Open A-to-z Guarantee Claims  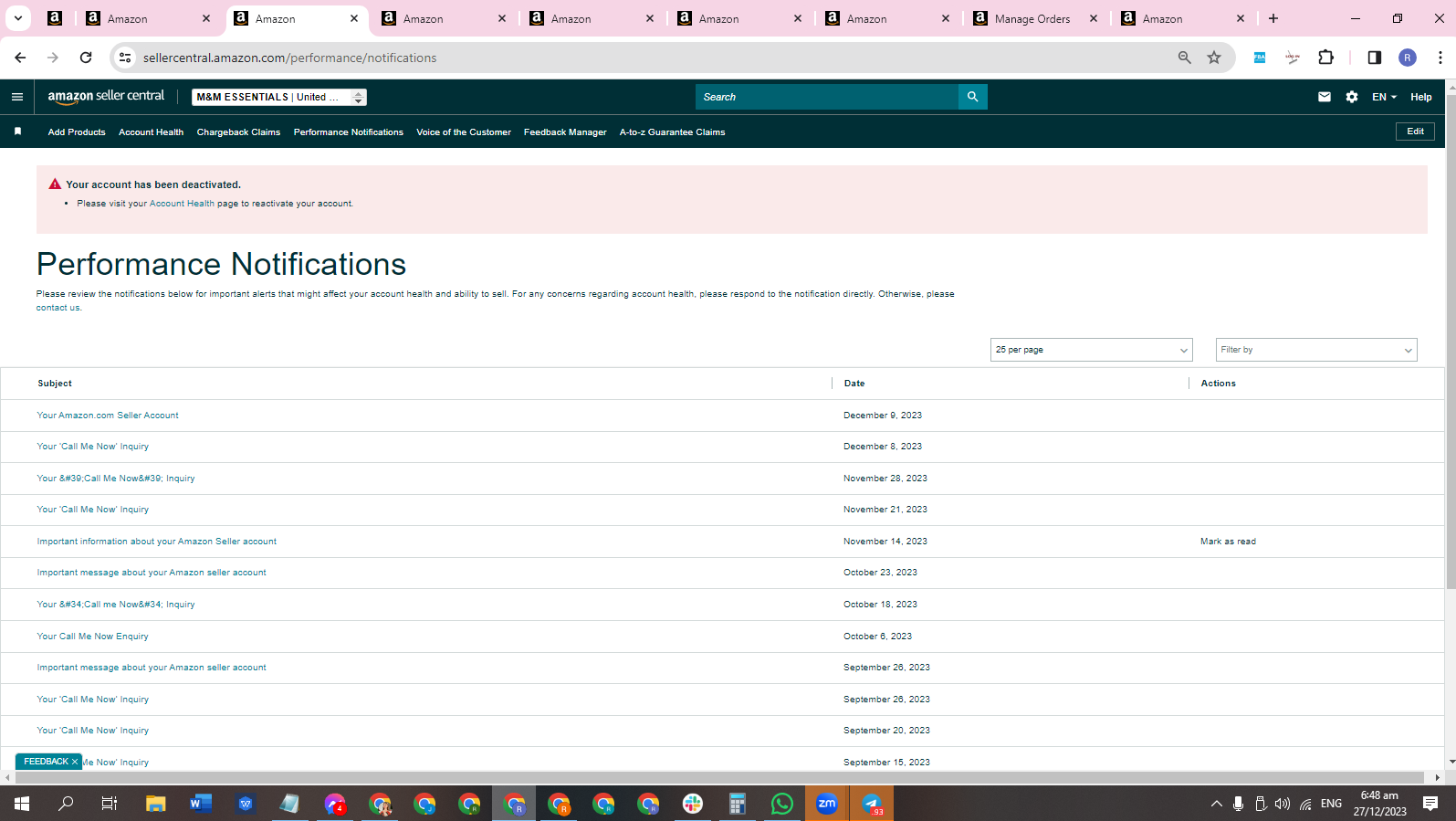coord(672,132)
